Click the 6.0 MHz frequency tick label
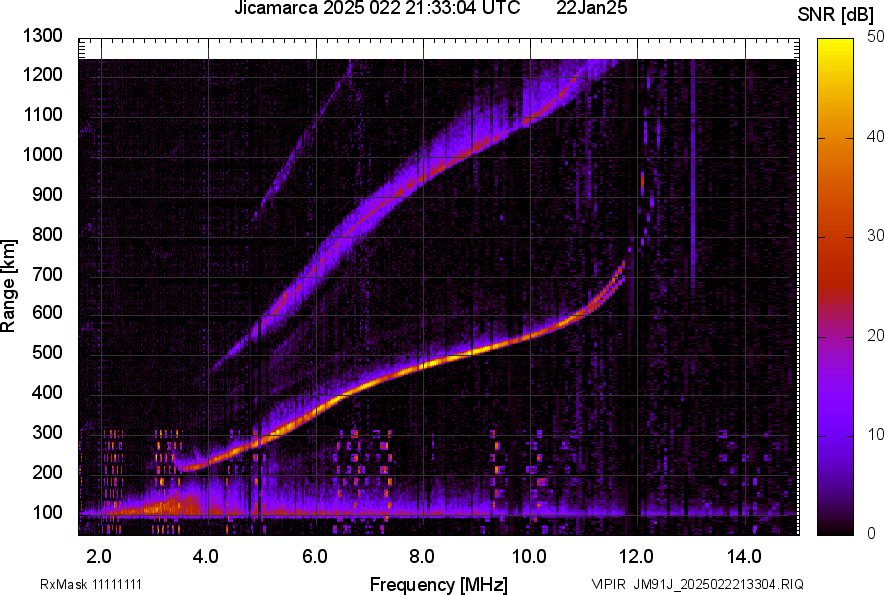 tap(315, 557)
